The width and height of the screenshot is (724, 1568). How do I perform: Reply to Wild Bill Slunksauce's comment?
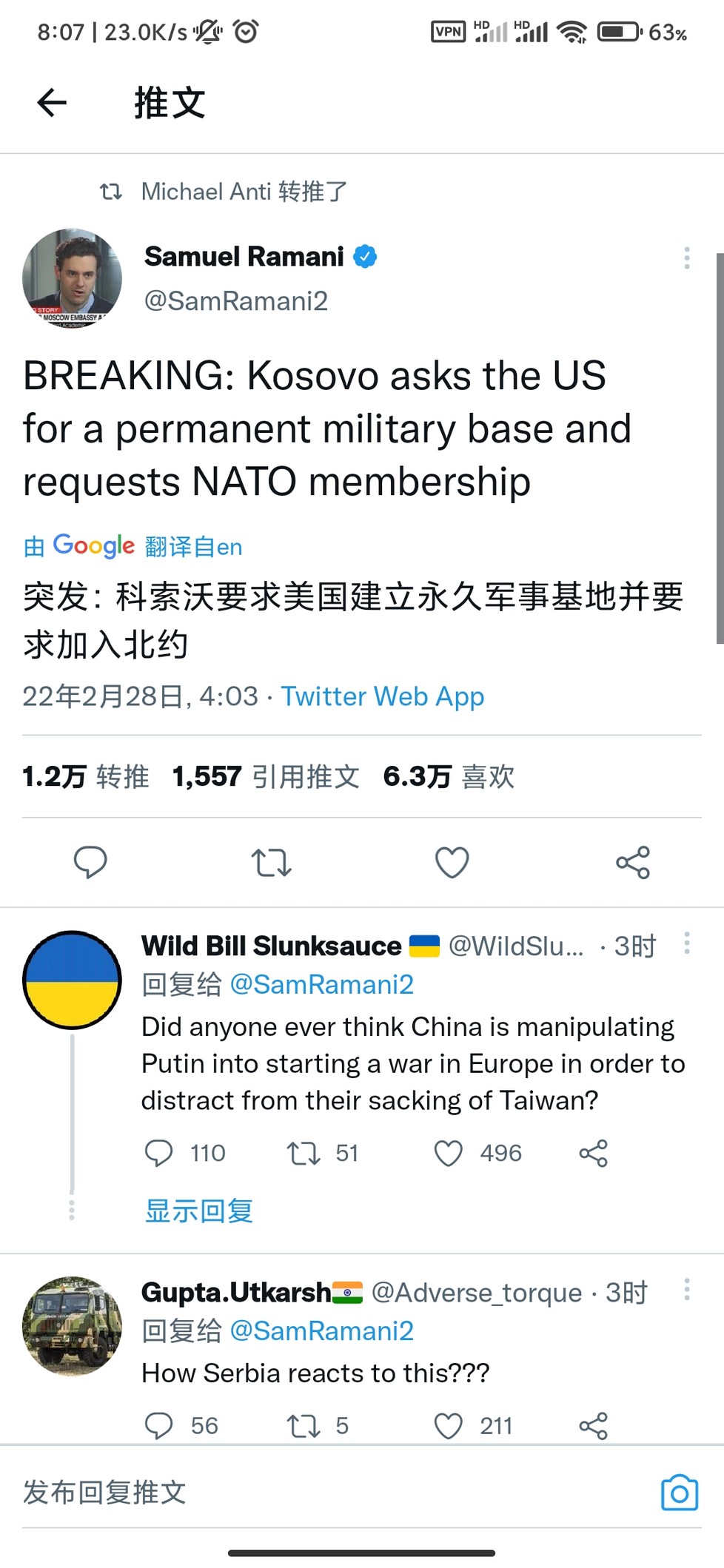158,1153
